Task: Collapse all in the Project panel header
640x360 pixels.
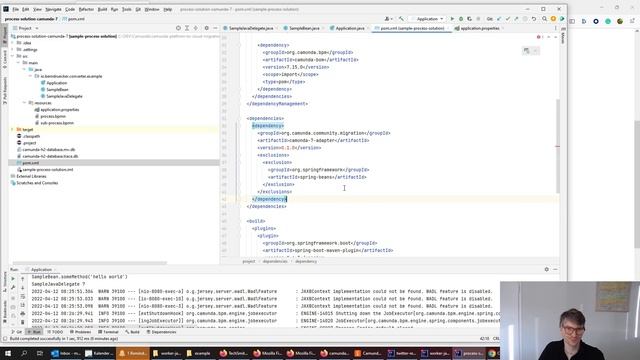Action: tap(196, 28)
